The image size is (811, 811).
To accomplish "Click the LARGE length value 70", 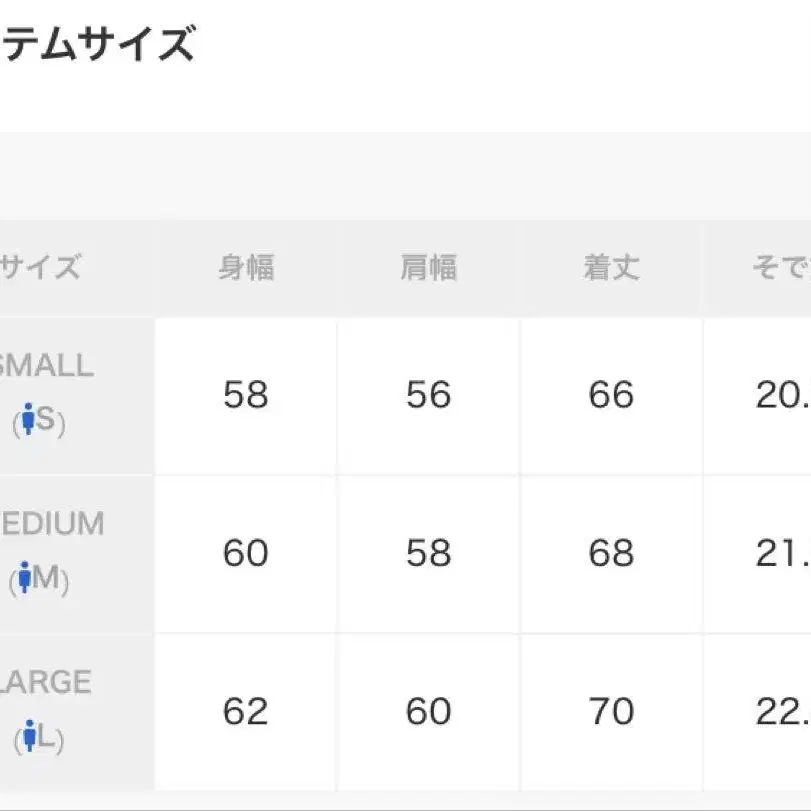I will pos(611,712).
